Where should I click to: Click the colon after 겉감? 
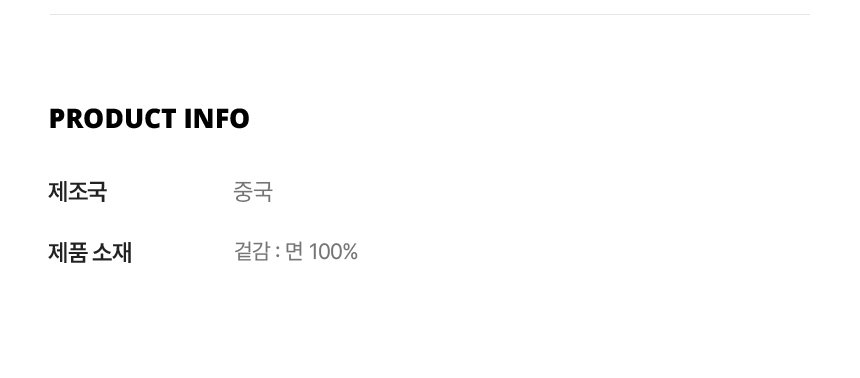point(278,253)
